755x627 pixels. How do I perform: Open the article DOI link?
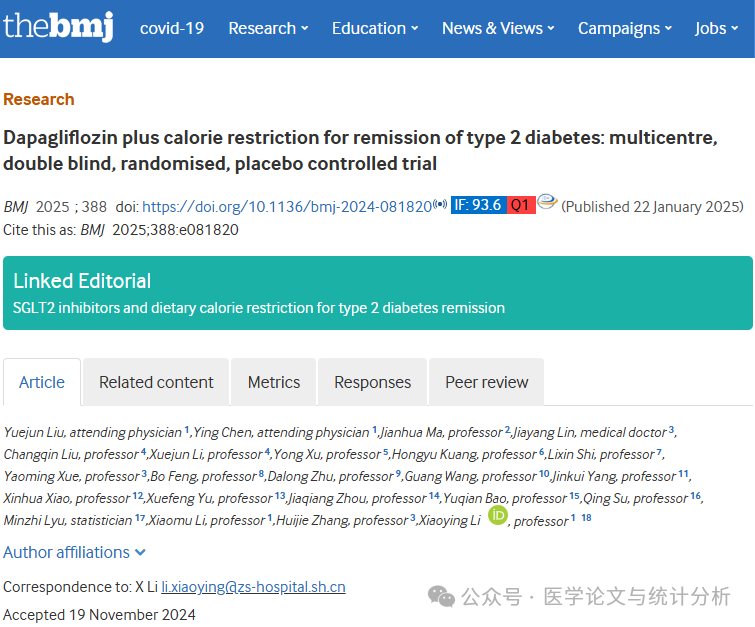(286, 207)
